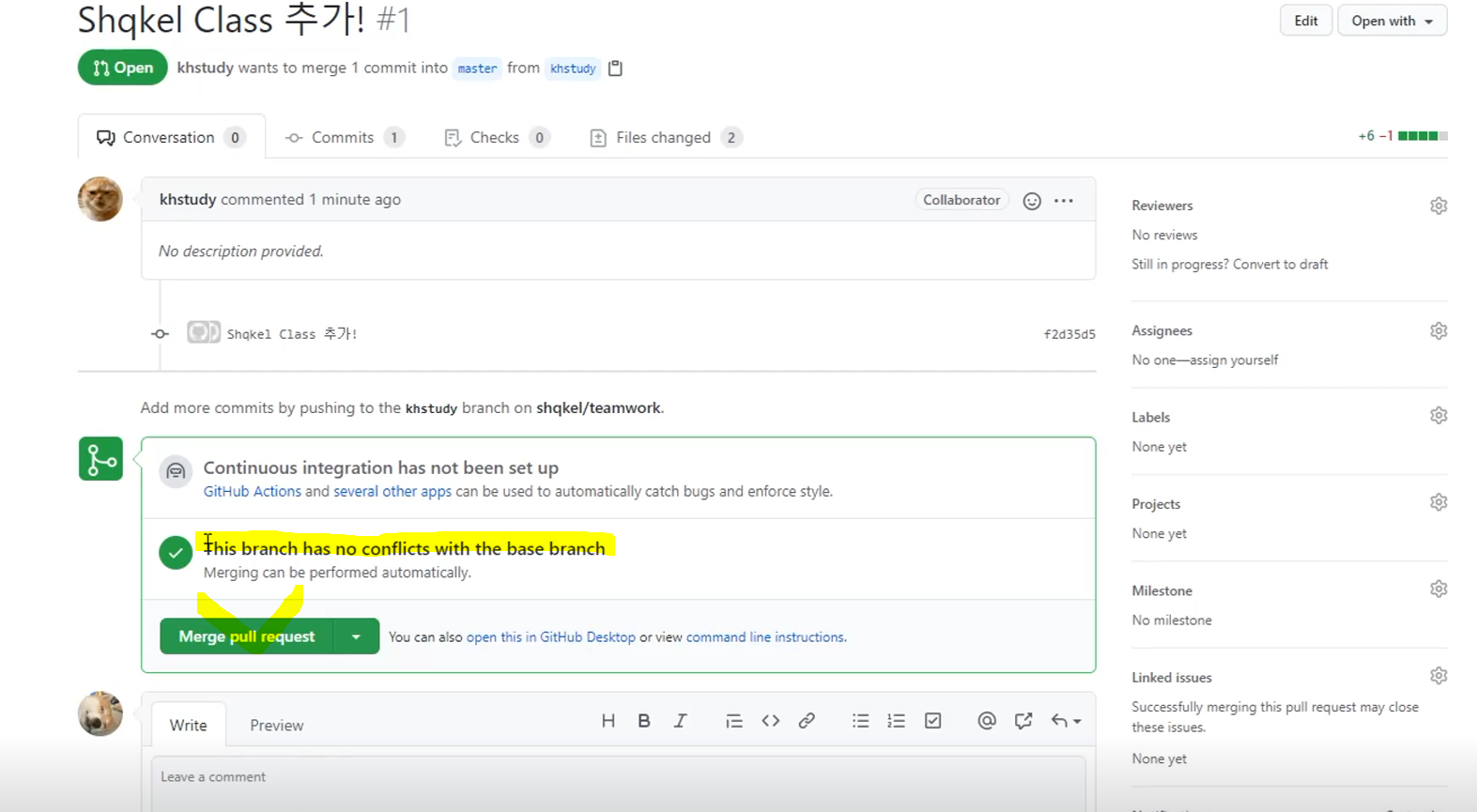Insert a bulleted list
1477x812 pixels.
coord(860,721)
